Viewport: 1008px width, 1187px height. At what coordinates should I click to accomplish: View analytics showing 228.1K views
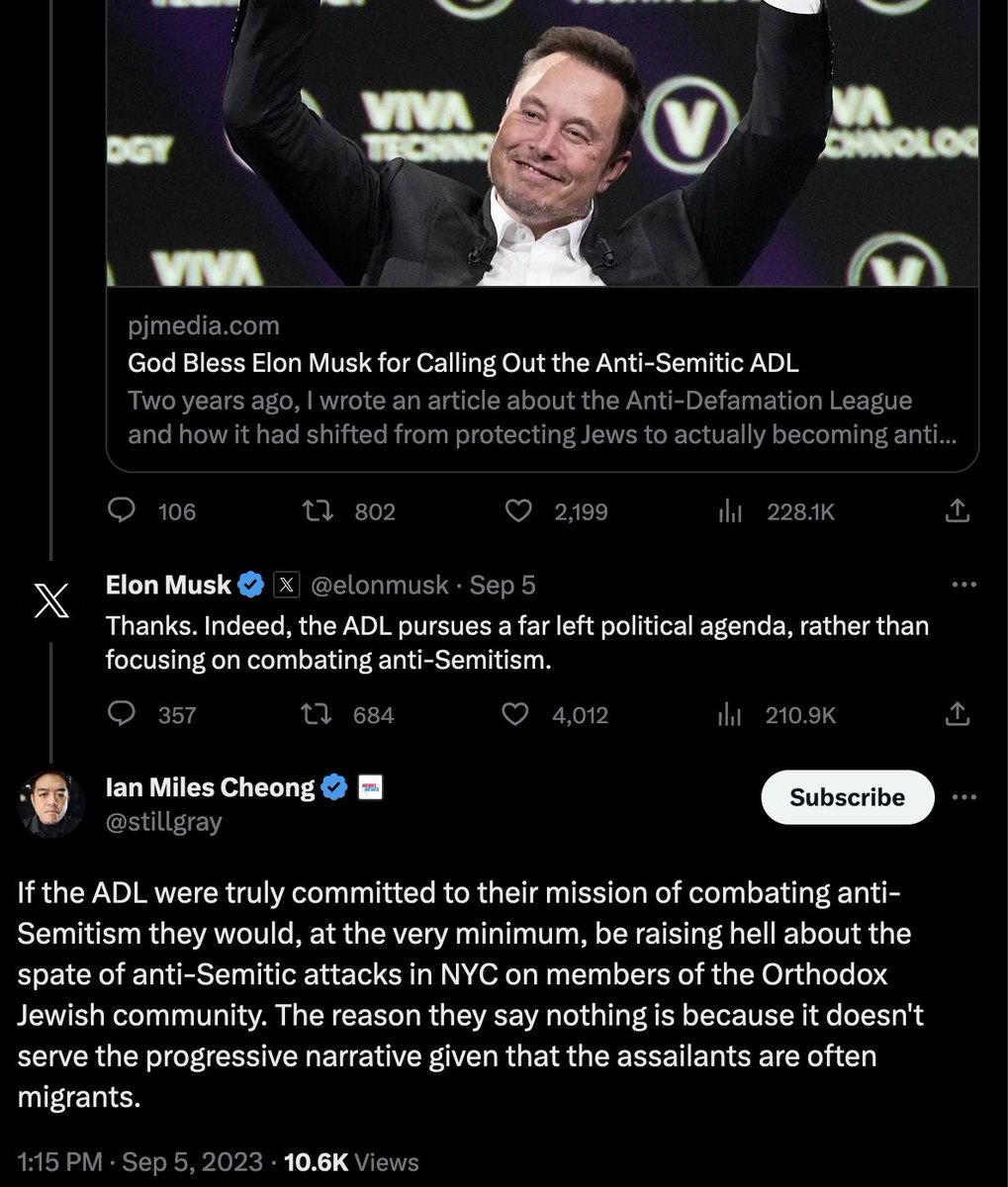pyautogui.click(x=729, y=510)
